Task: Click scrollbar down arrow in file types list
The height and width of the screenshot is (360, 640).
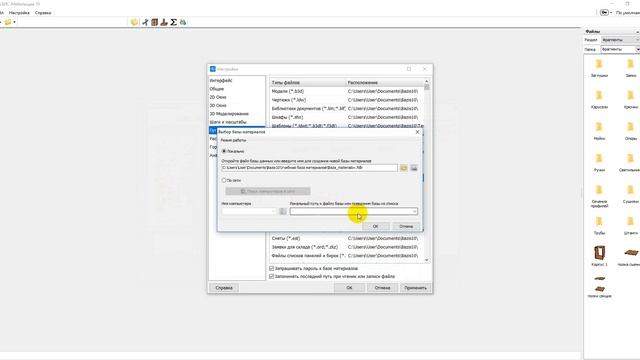Action: pyautogui.click(x=427, y=260)
